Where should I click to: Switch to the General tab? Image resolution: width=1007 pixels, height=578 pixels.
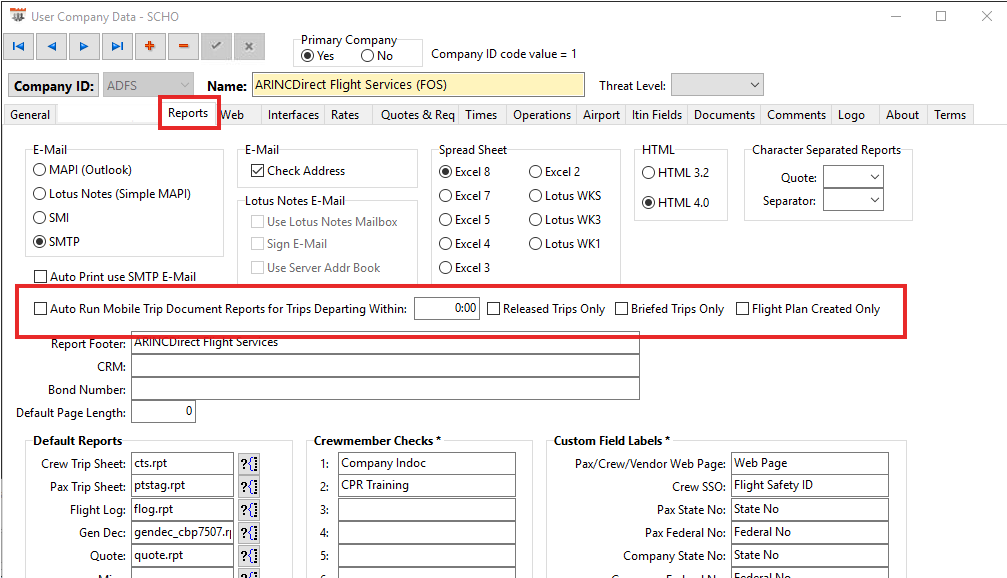30,115
